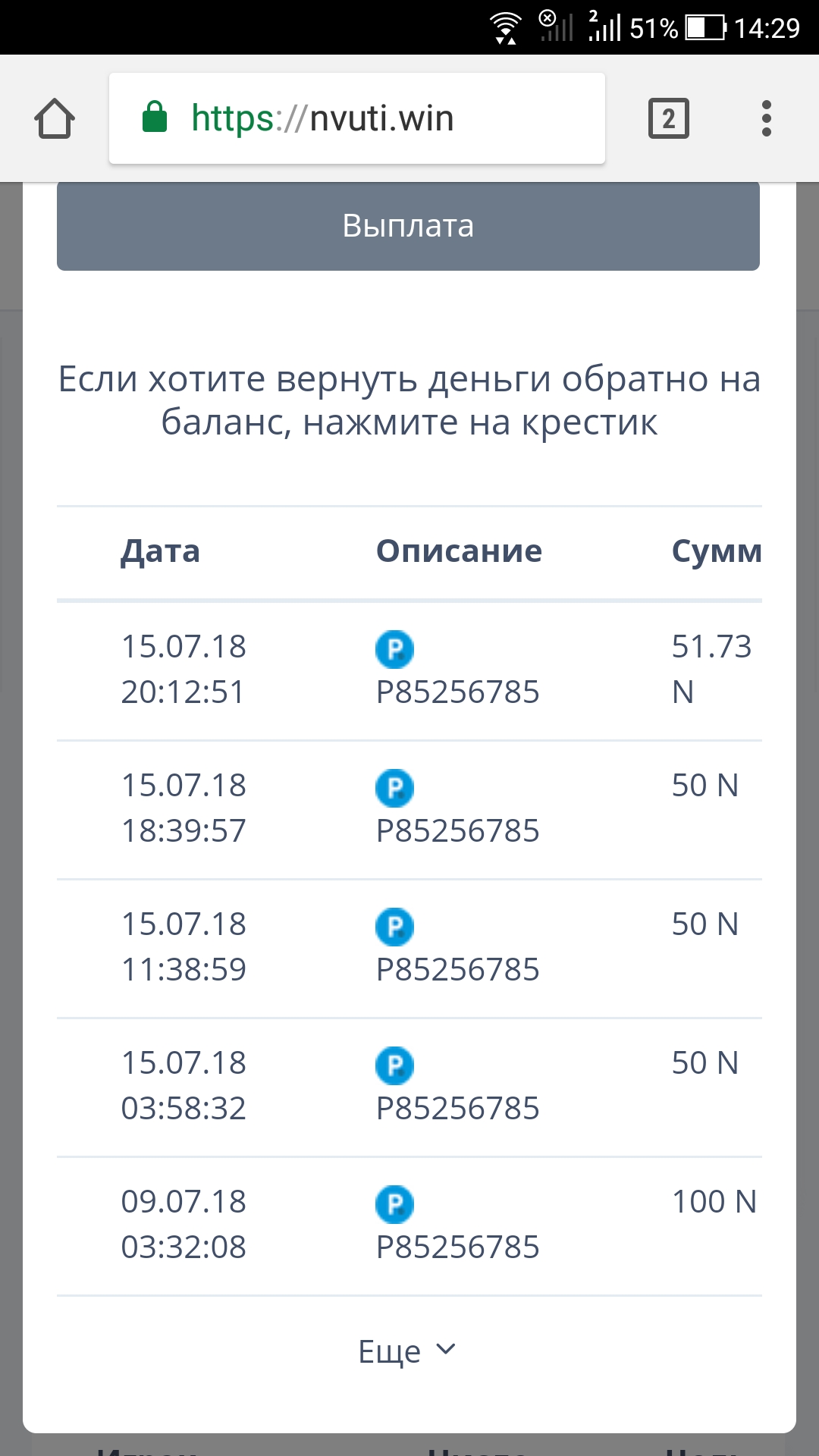The width and height of the screenshot is (819, 1456).
Task: Tap the browser home icon
Action: coord(55,119)
